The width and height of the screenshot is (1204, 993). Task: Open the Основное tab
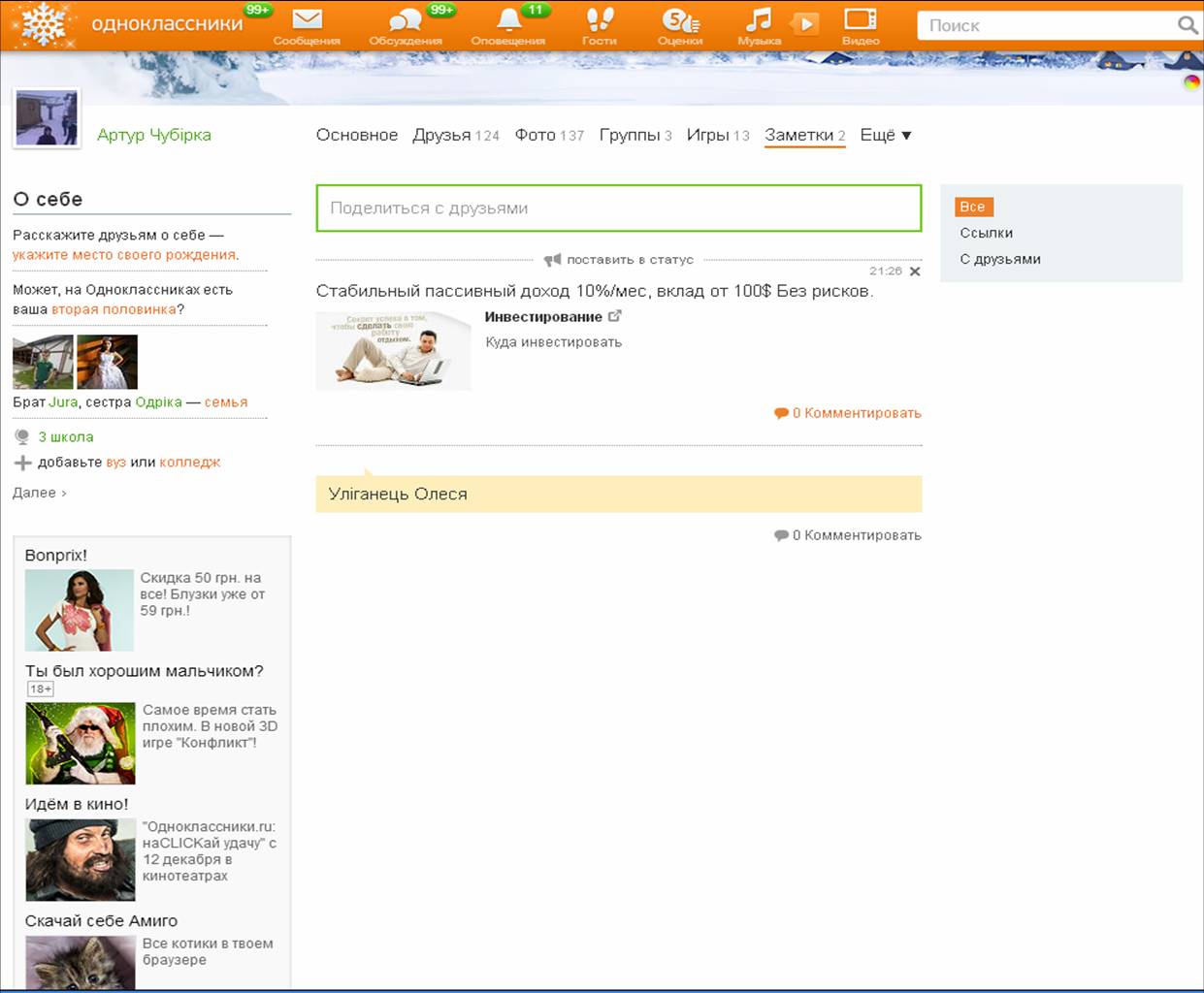pos(357,135)
